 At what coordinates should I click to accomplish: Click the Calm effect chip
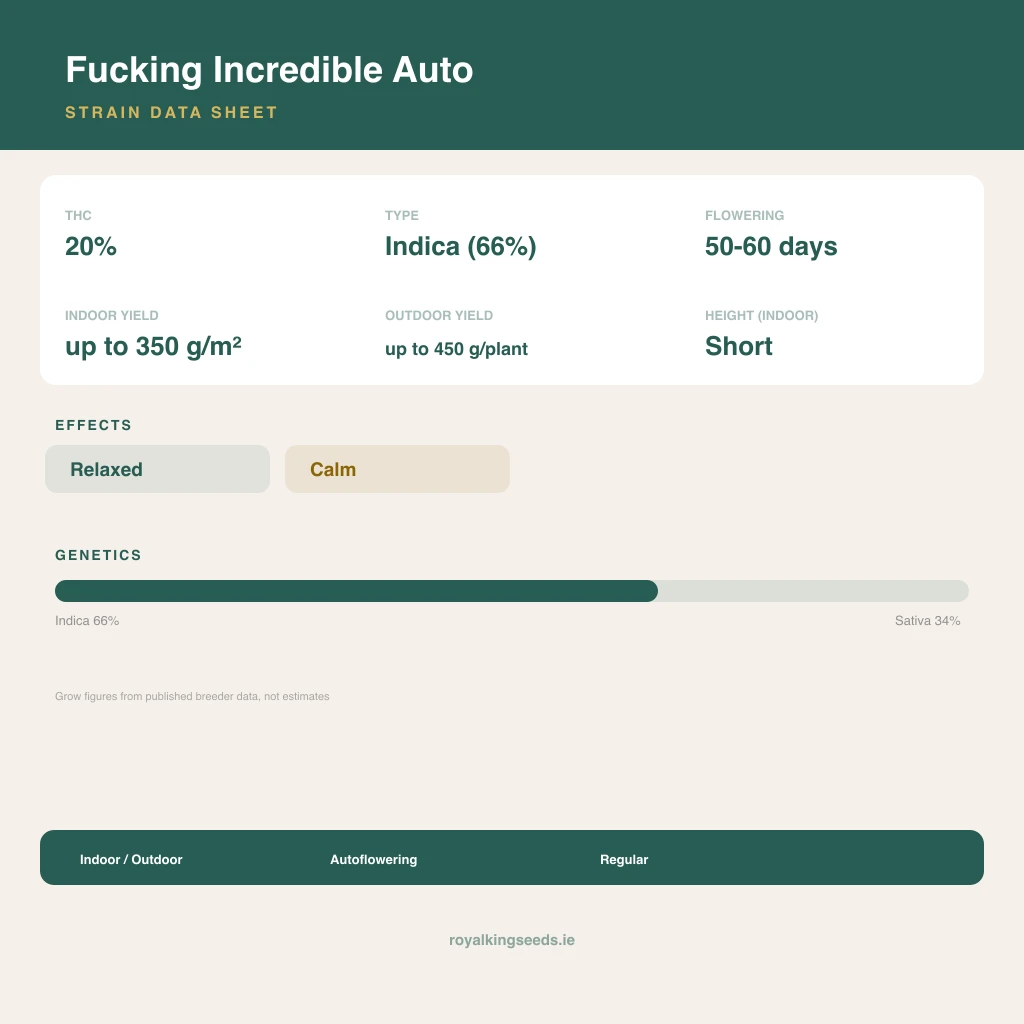(x=397, y=469)
